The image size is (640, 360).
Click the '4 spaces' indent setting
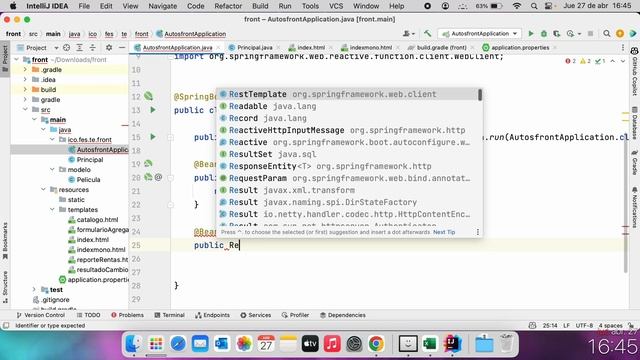click(x=610, y=325)
